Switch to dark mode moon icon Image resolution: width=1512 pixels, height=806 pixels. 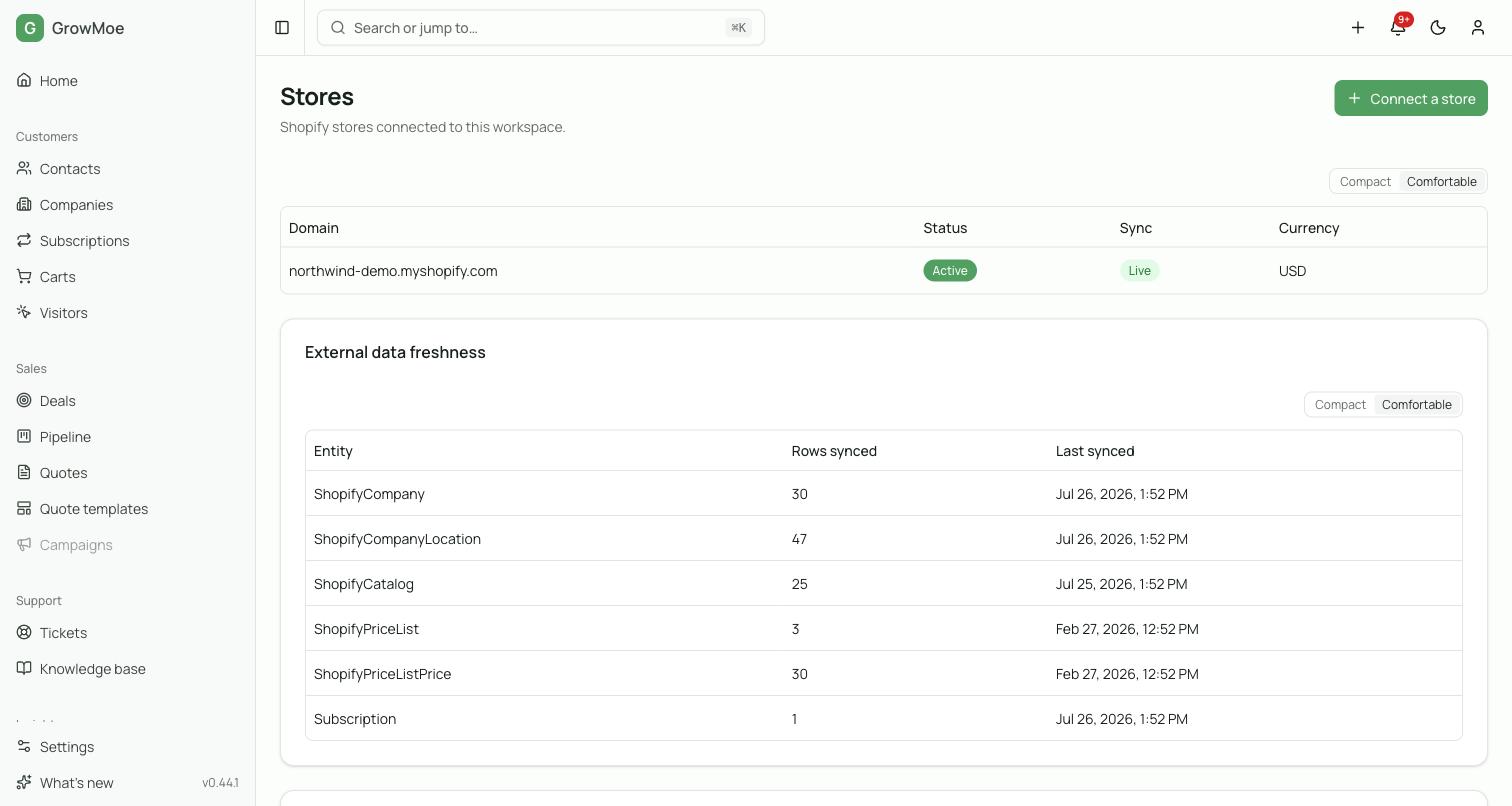[x=1438, y=28]
